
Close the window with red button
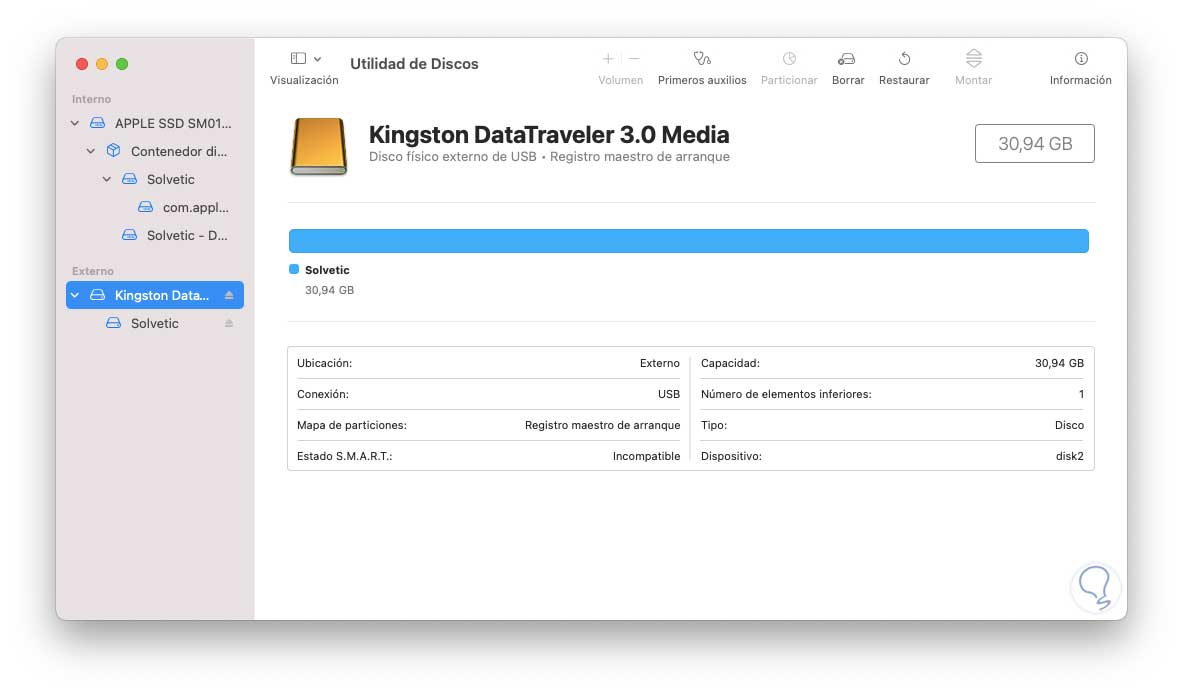tap(81, 64)
